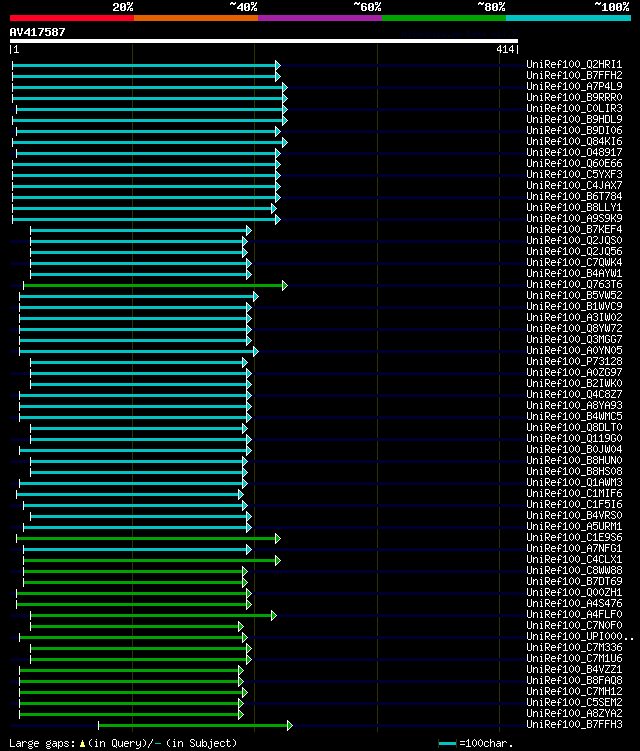Select label UniRef100_Q8DLT0
Viewport: 640px width, 751px height.
(574, 428)
